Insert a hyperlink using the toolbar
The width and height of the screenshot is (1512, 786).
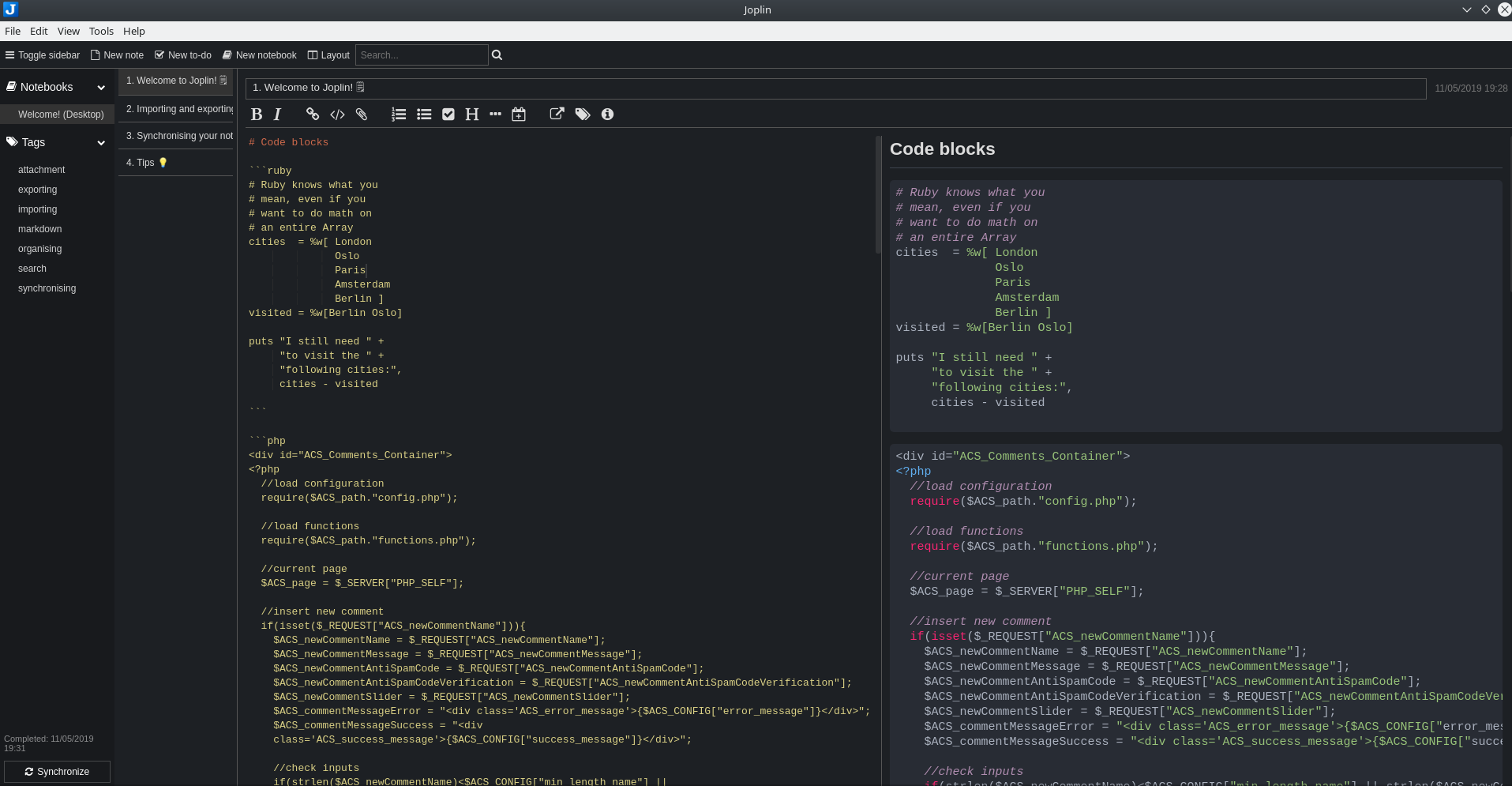tap(312, 114)
